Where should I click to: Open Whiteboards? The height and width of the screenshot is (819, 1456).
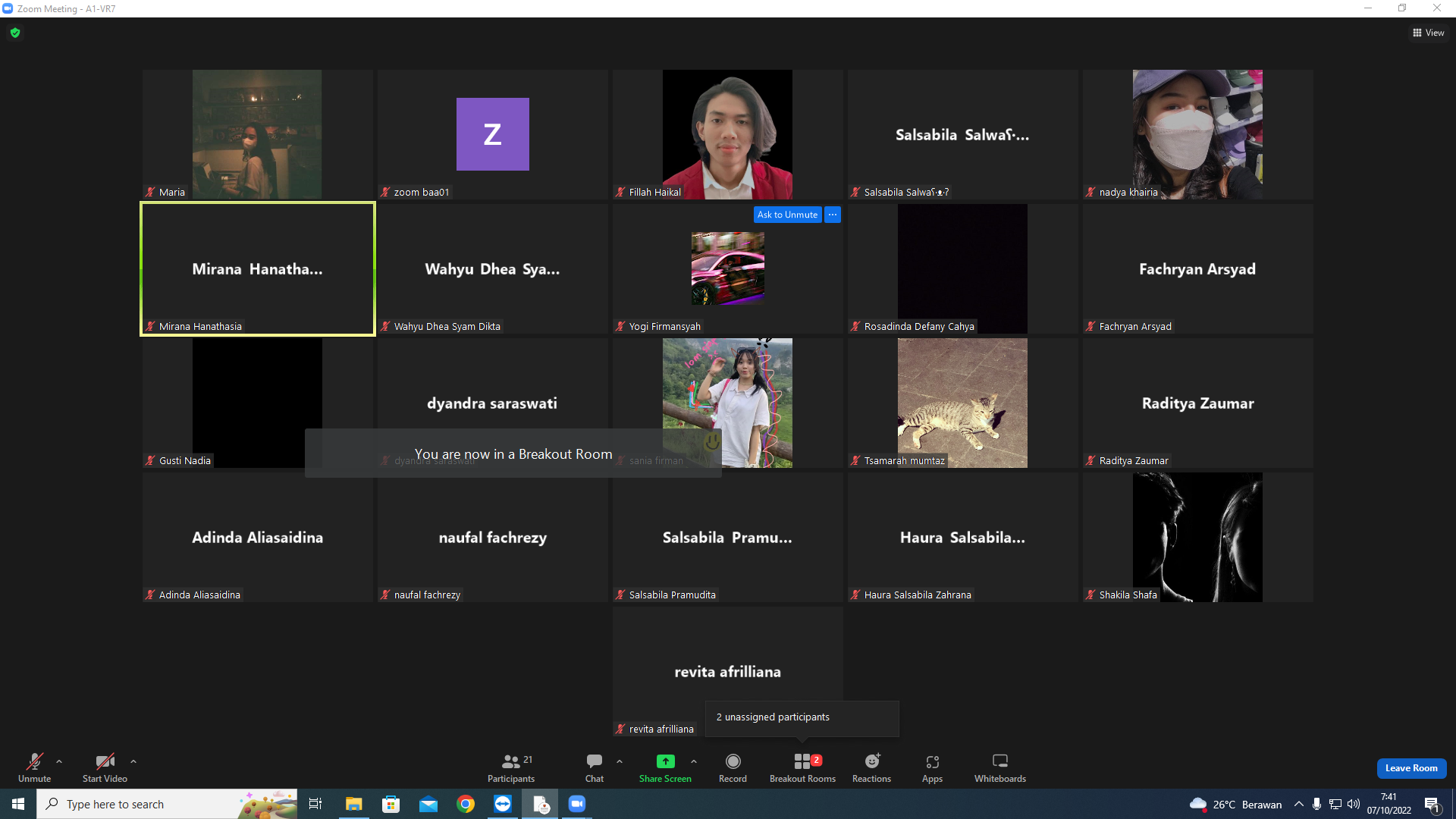[1000, 767]
